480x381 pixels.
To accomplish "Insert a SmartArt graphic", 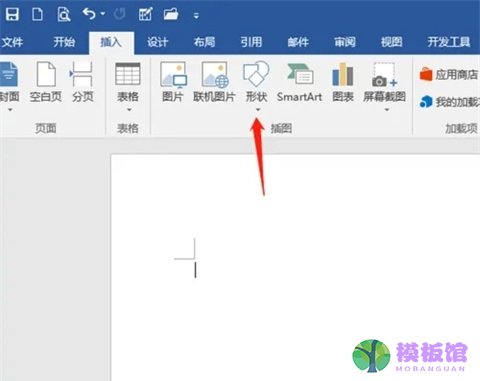I will coord(299,82).
